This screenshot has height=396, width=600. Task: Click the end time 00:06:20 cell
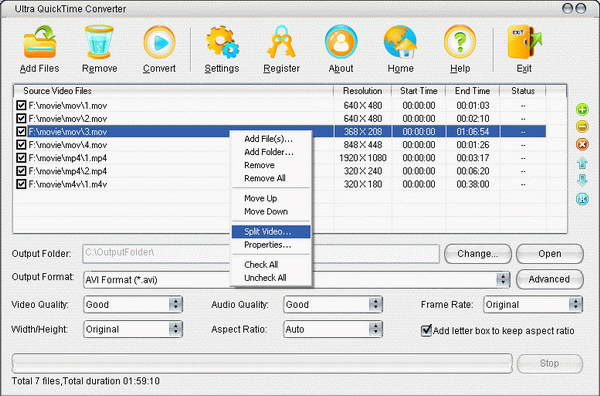473,171
